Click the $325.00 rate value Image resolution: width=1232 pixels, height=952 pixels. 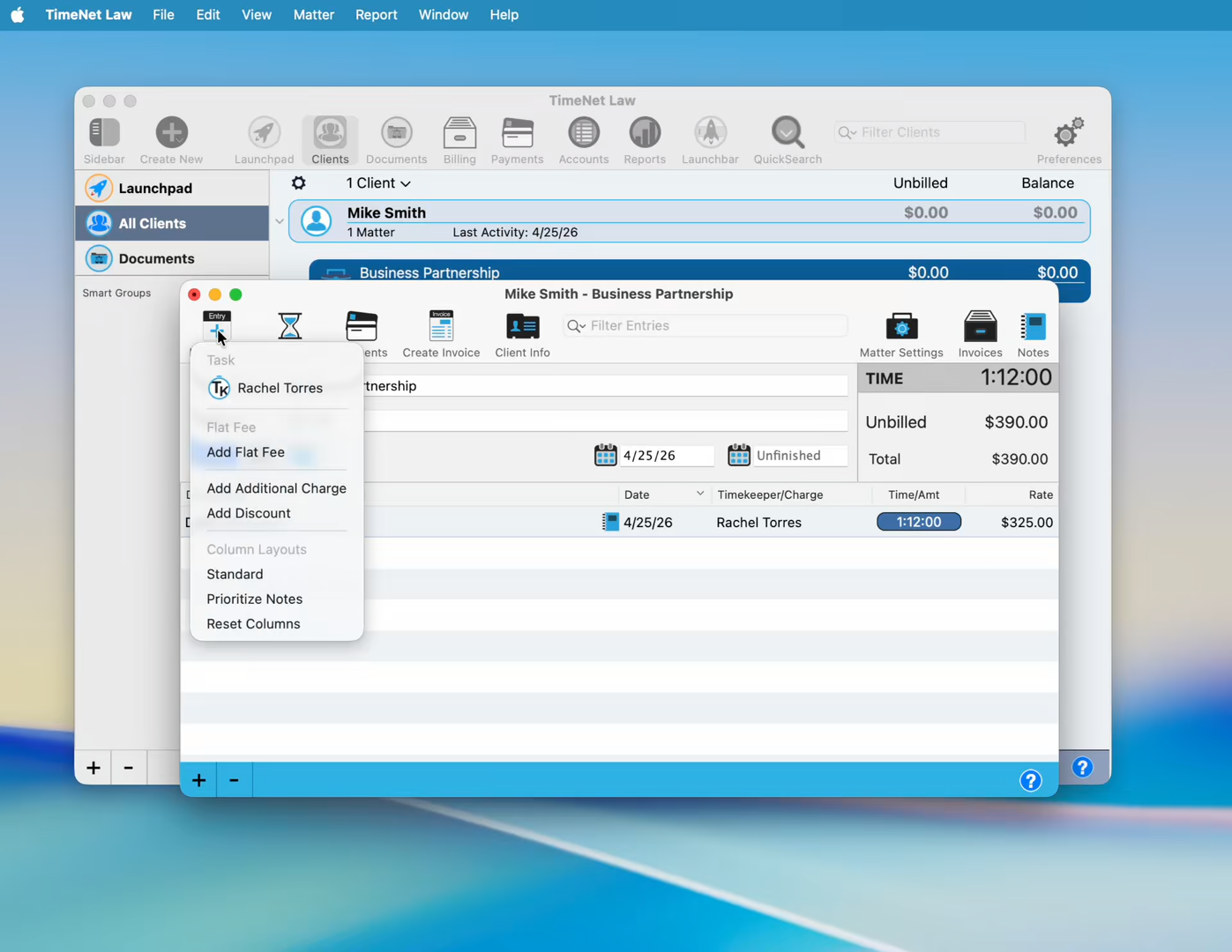point(1027,523)
